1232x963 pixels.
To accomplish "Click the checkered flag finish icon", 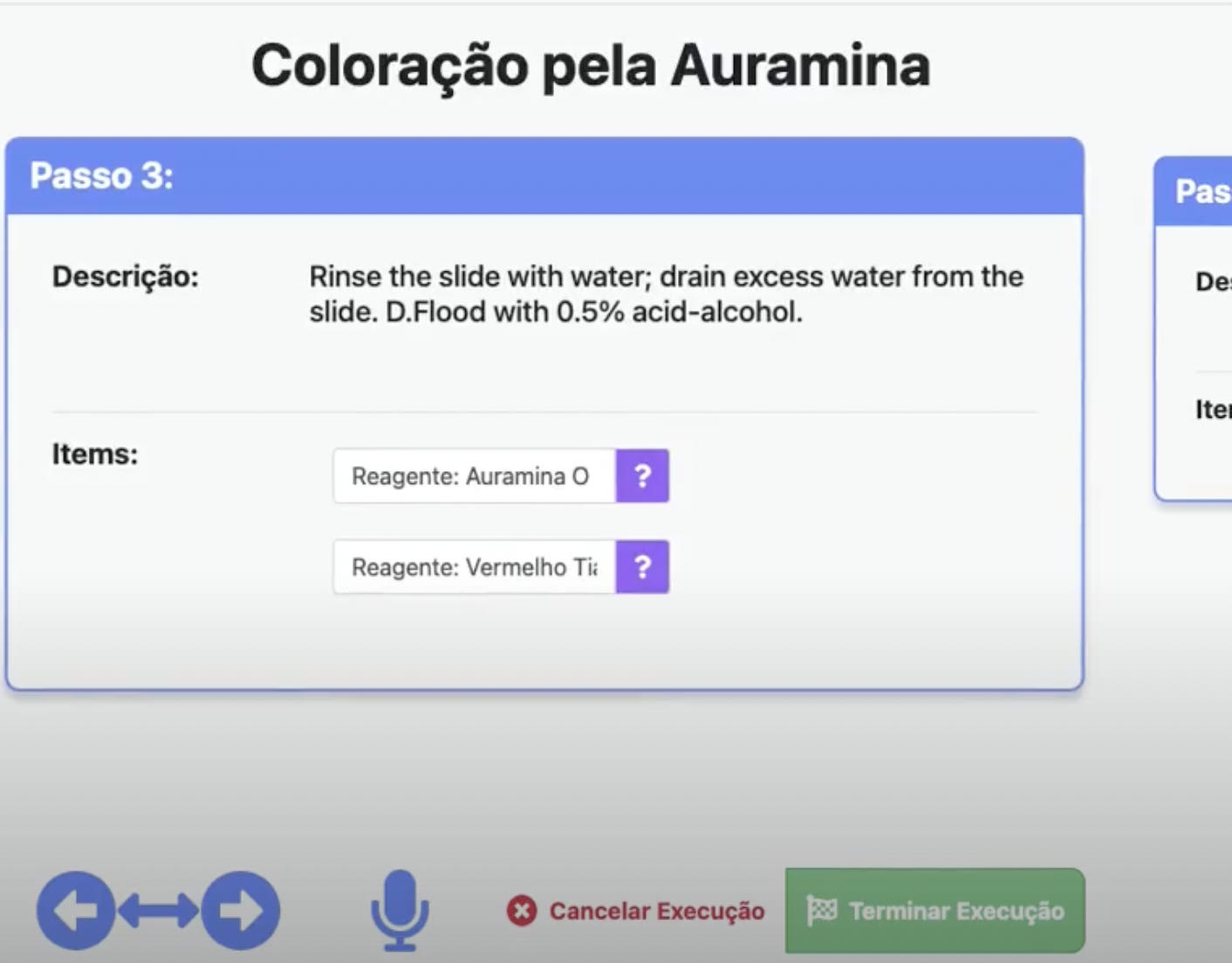I will click(822, 911).
